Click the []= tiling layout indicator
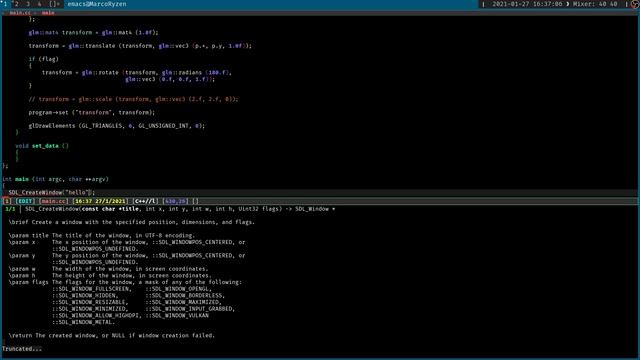This screenshot has width=640, height=360. tap(55, 4)
